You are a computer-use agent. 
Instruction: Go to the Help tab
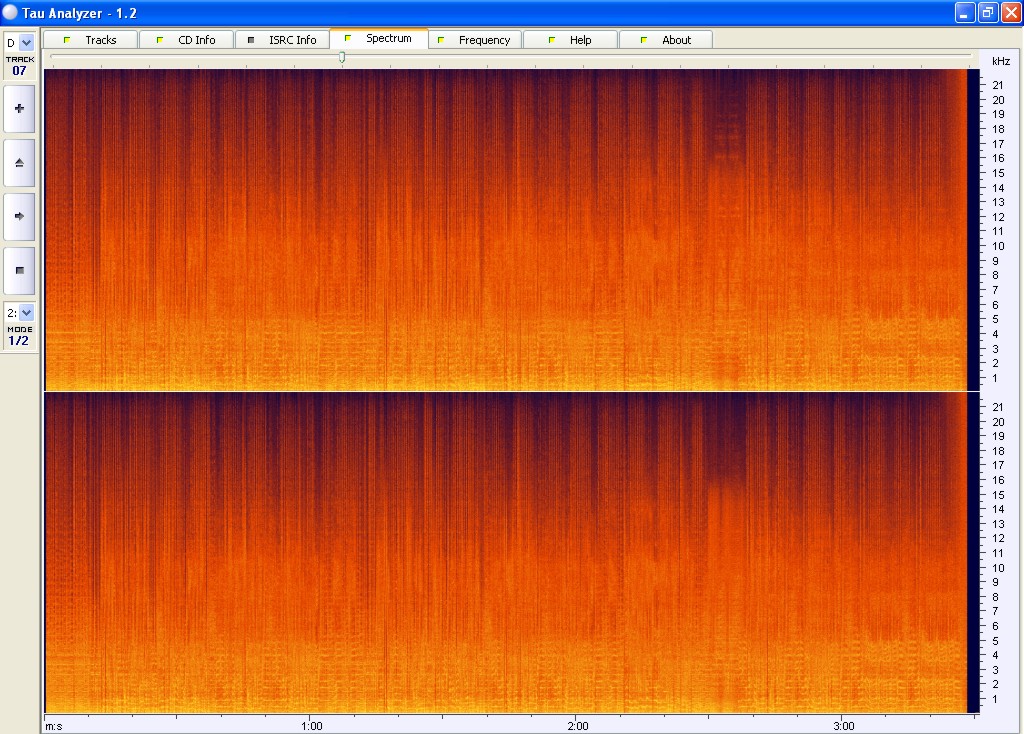580,40
